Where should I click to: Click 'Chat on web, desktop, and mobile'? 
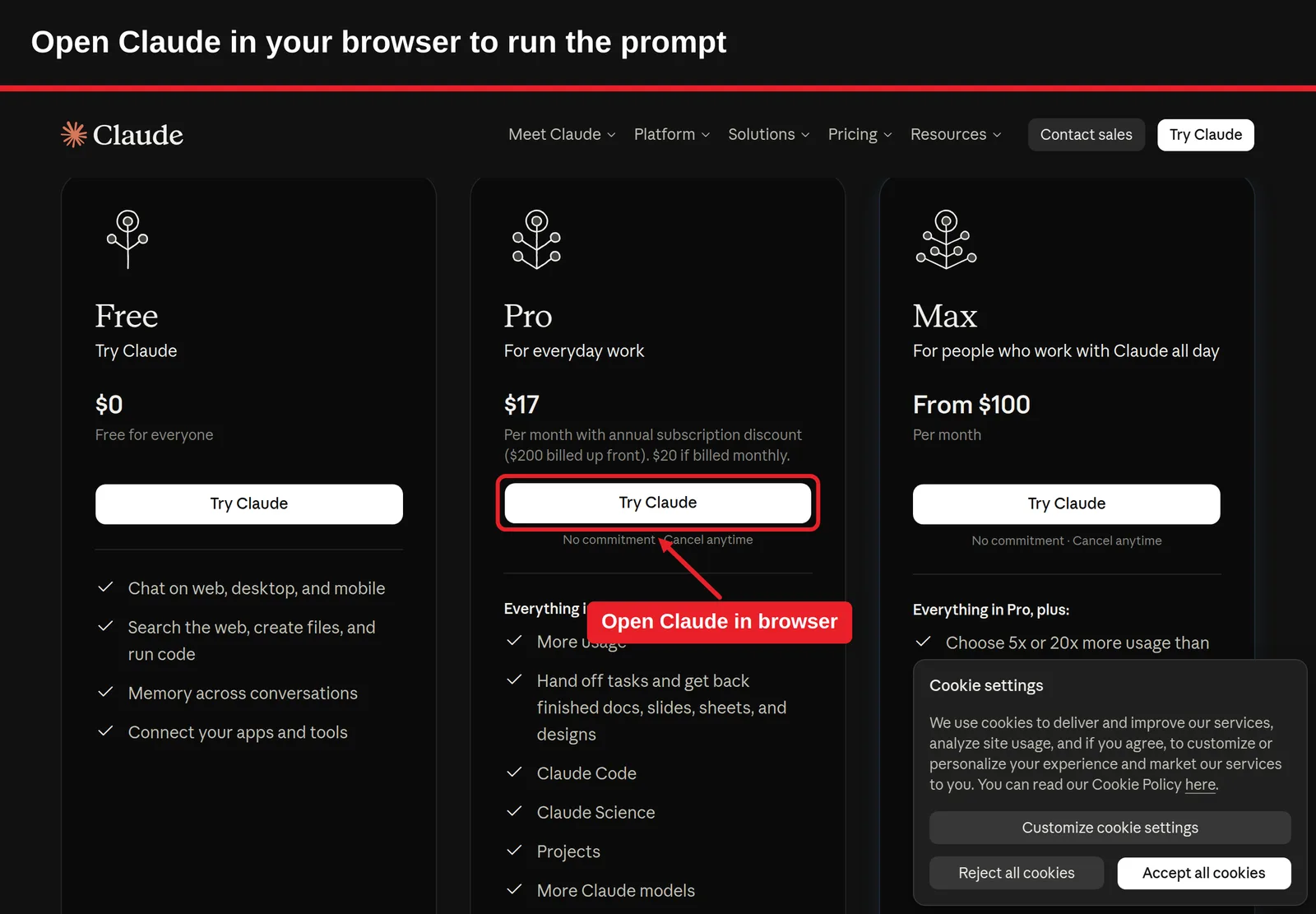click(257, 588)
